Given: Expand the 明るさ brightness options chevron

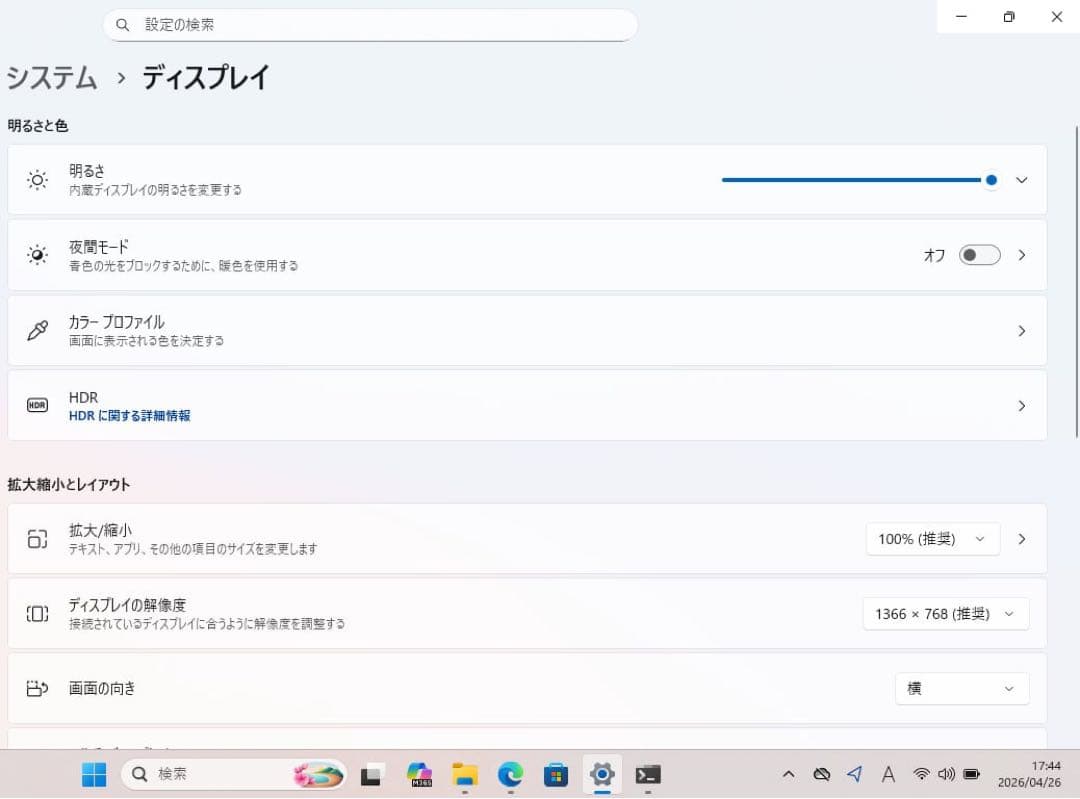Looking at the screenshot, I should click(x=1021, y=180).
